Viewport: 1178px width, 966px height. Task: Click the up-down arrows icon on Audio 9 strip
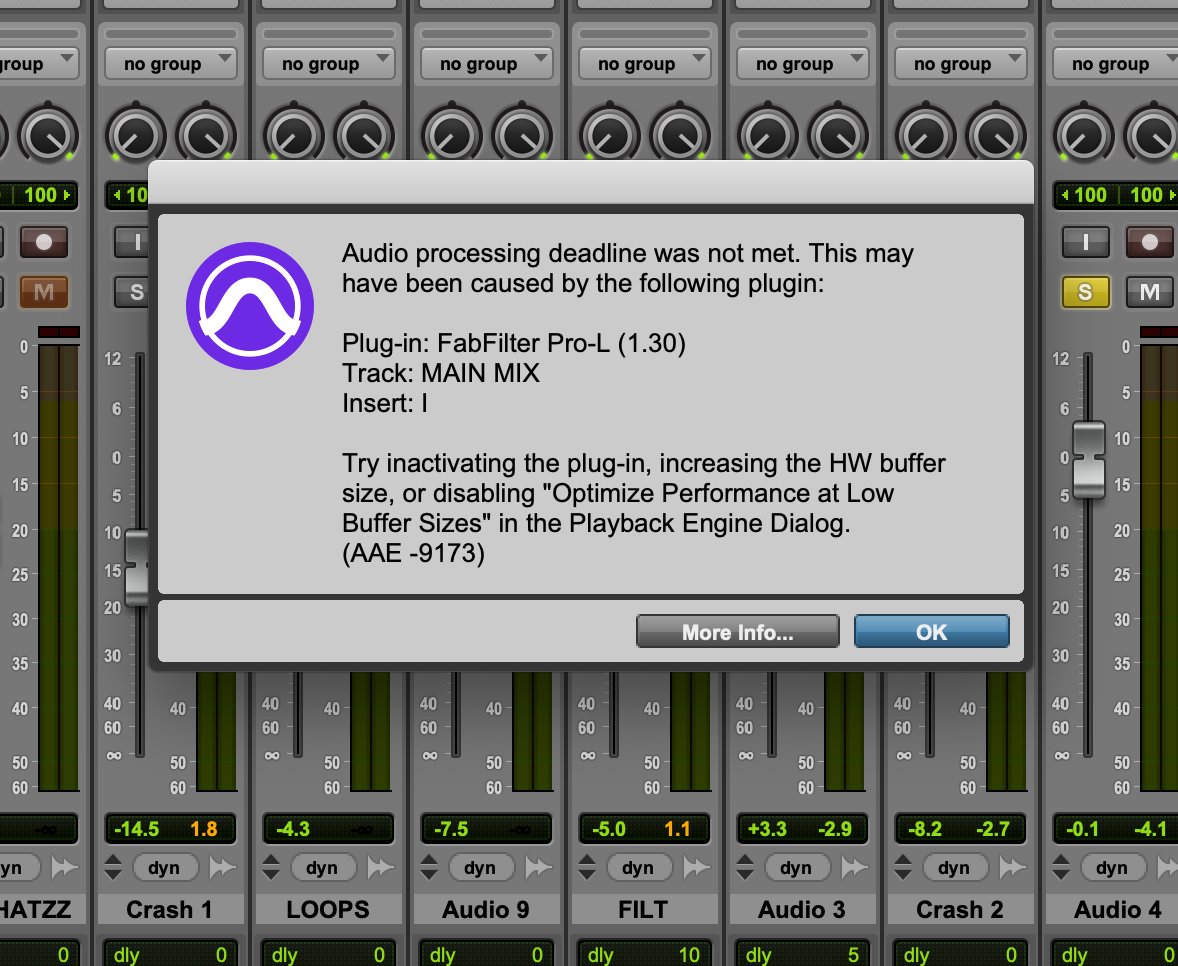click(x=429, y=868)
